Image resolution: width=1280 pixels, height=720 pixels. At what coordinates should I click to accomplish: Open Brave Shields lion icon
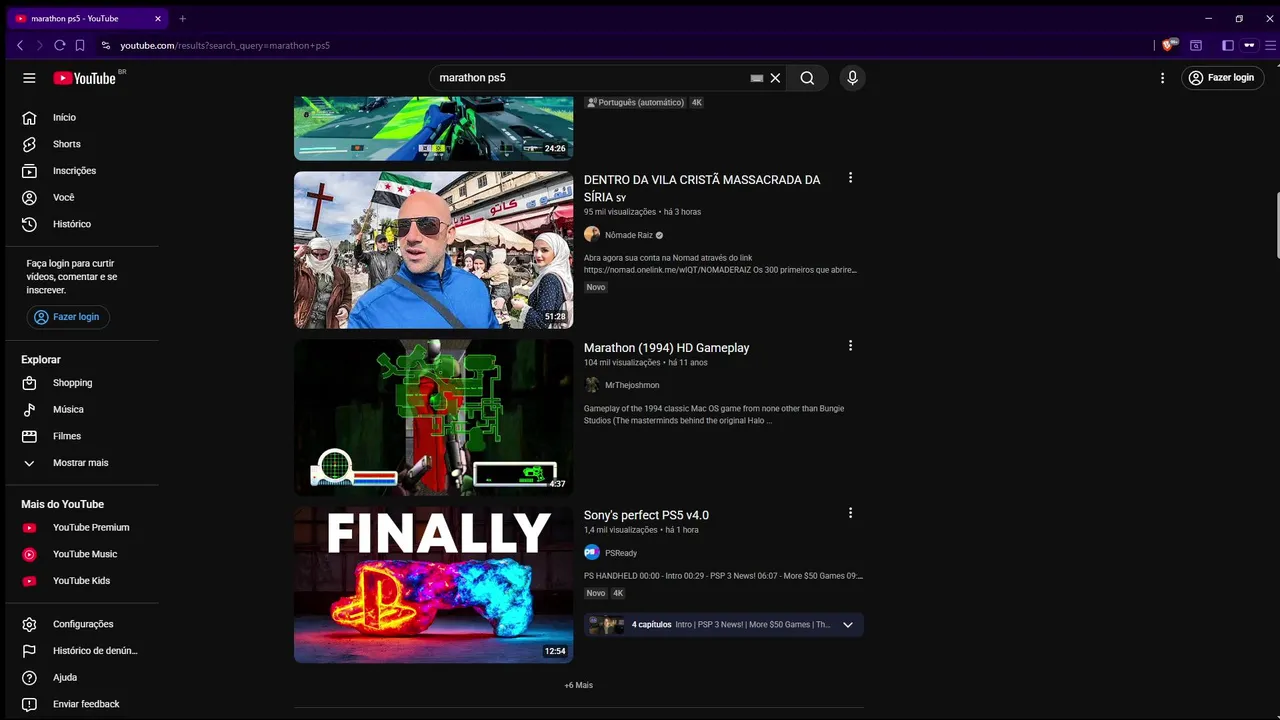pos(1169,45)
